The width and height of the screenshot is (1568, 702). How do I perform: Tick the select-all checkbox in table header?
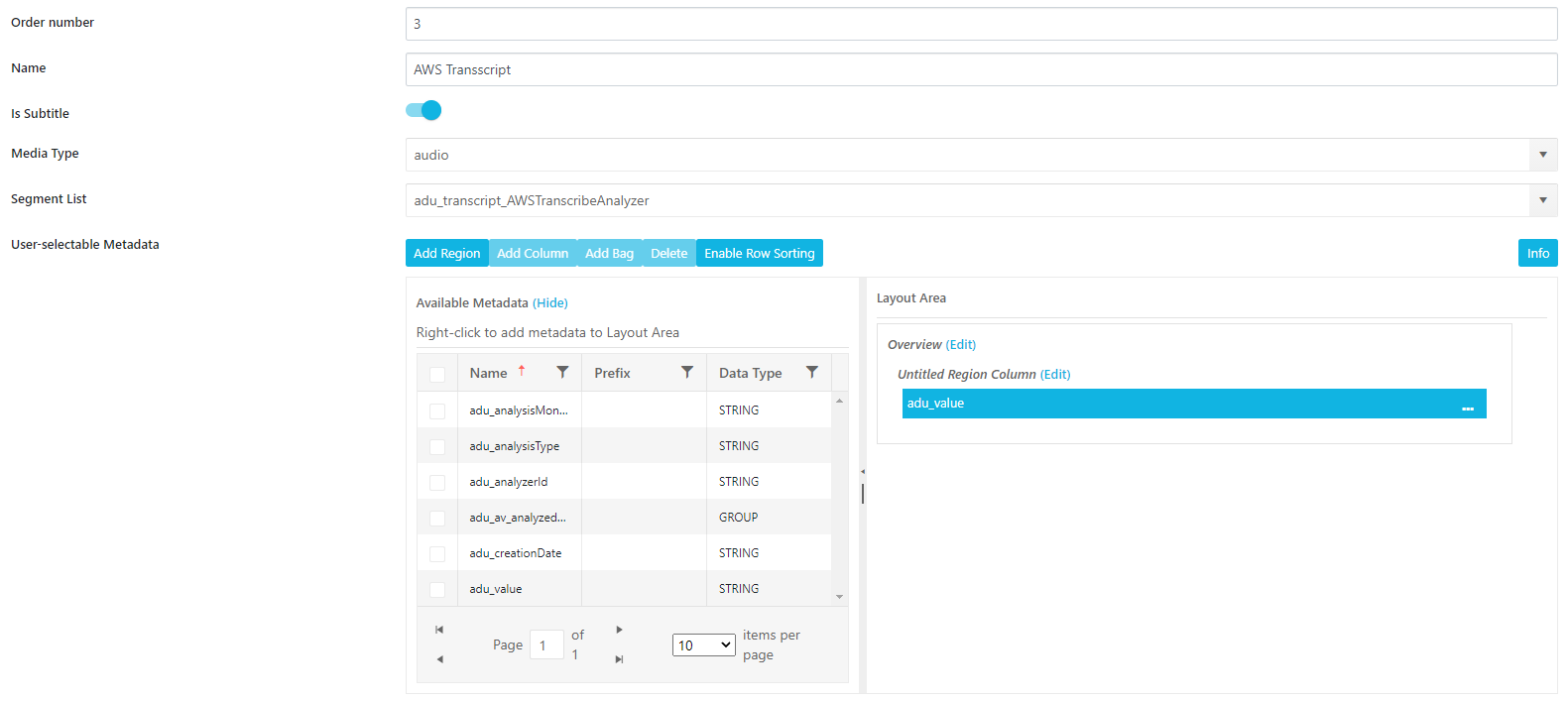point(437,375)
